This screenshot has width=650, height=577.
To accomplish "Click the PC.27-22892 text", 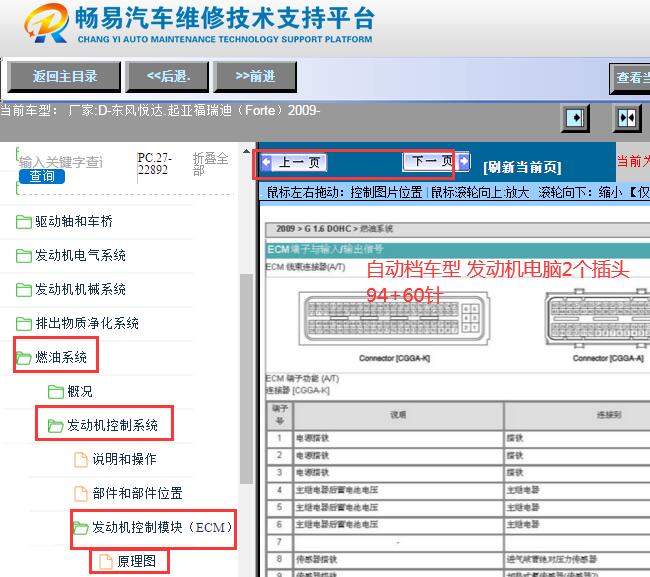I will pos(154,164).
